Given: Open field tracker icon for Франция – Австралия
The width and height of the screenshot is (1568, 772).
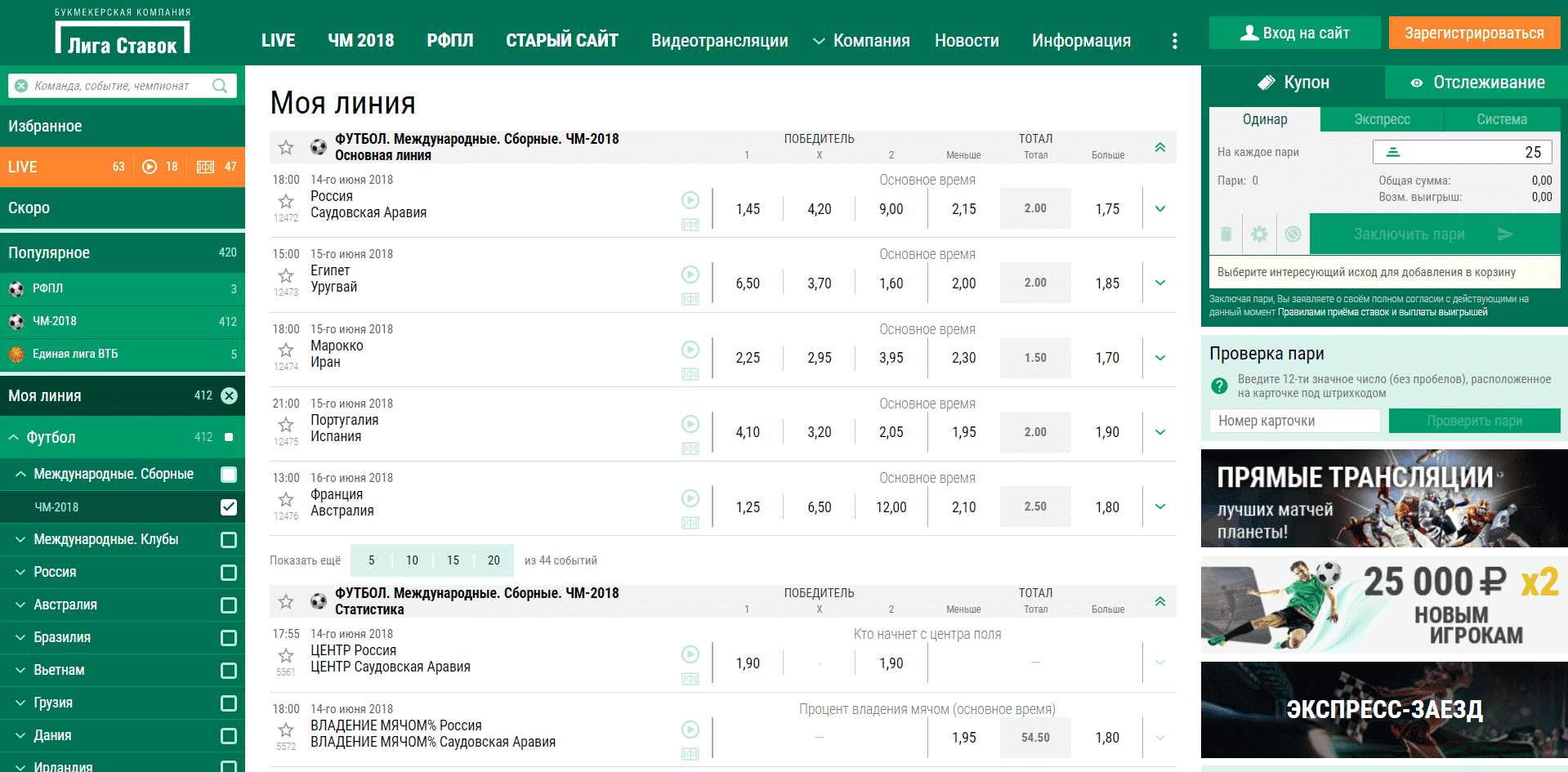Looking at the screenshot, I should pos(690,523).
